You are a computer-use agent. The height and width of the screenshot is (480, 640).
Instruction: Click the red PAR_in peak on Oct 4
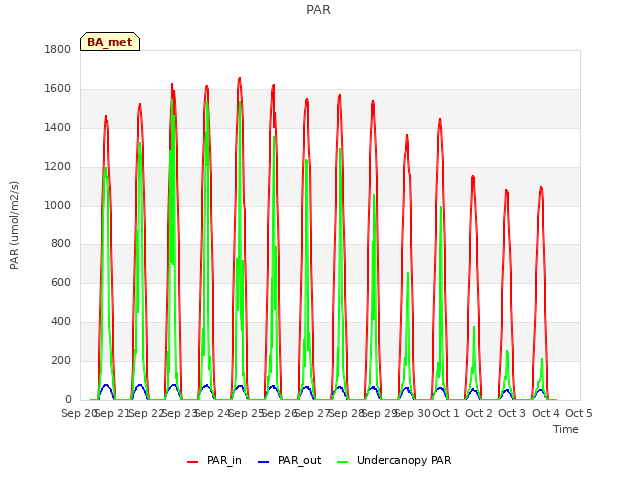541,188
